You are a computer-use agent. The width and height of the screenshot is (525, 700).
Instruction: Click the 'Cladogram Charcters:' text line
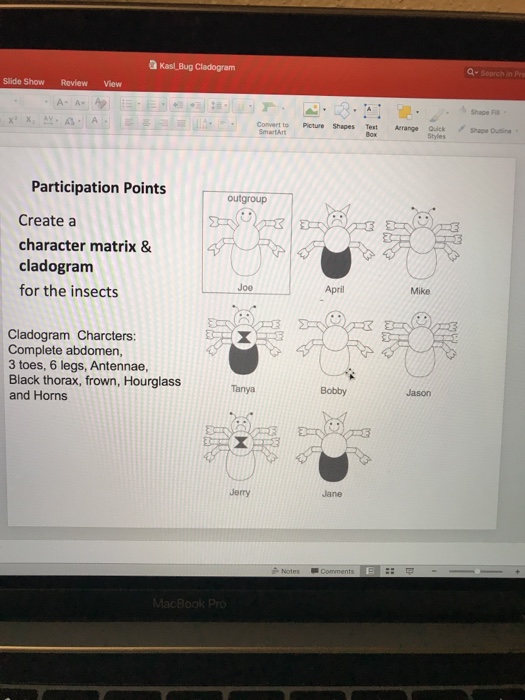point(72,335)
